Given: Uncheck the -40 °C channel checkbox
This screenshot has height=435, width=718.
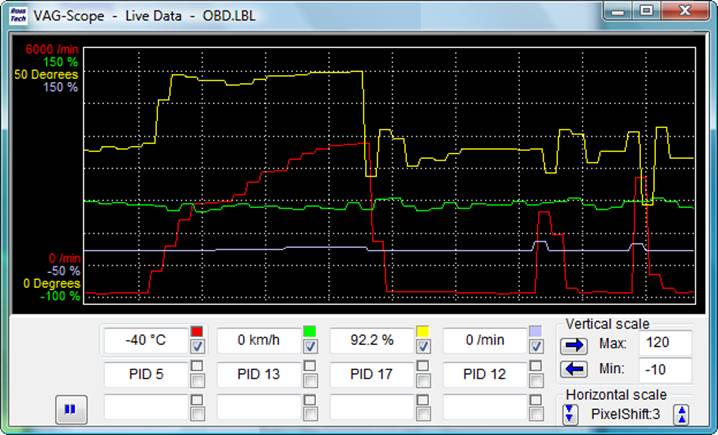Looking at the screenshot, I should click(x=197, y=346).
